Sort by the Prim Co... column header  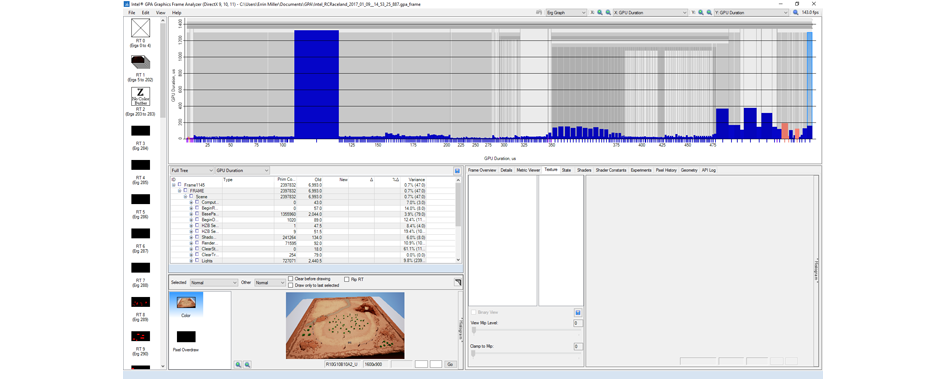pos(286,179)
